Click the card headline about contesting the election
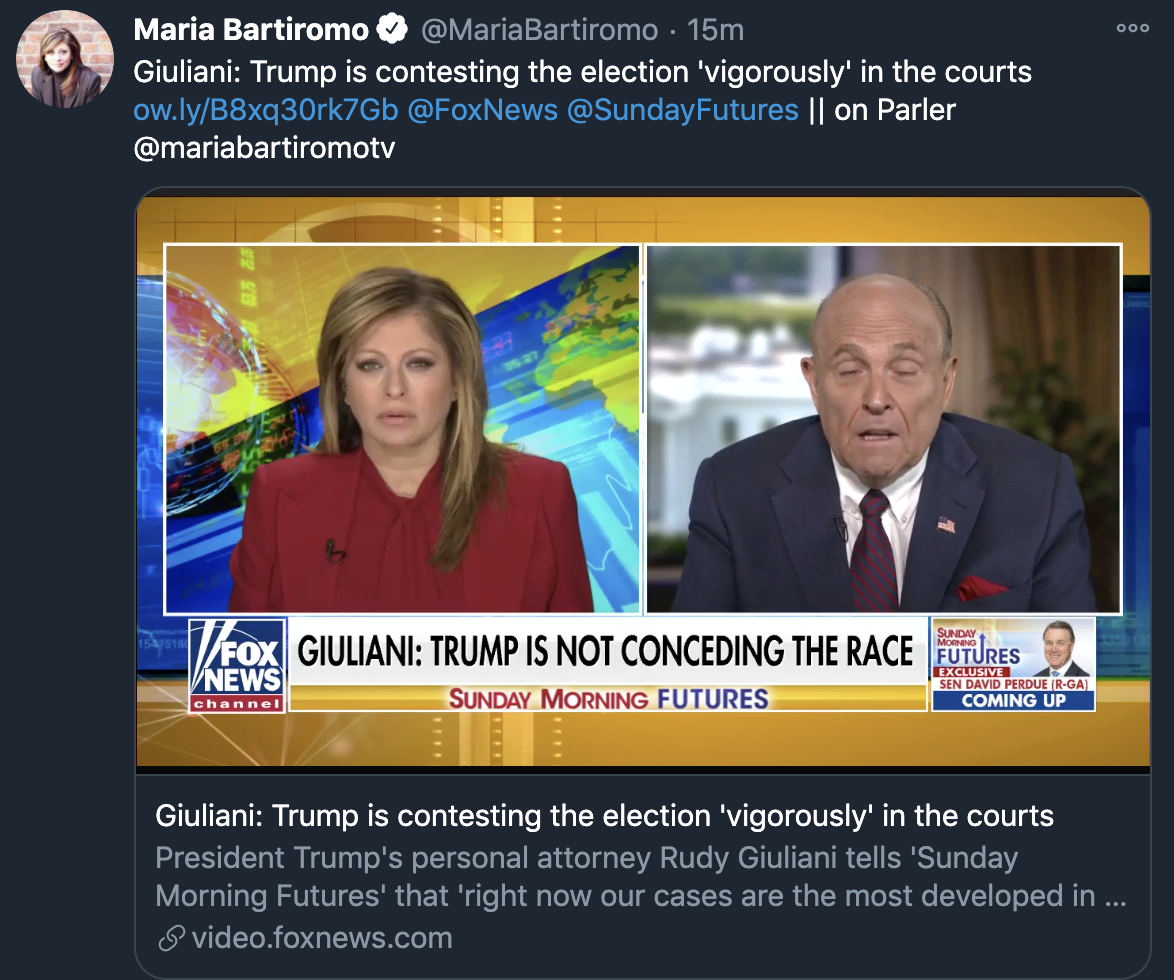1174x980 pixels. pyautogui.click(x=604, y=815)
